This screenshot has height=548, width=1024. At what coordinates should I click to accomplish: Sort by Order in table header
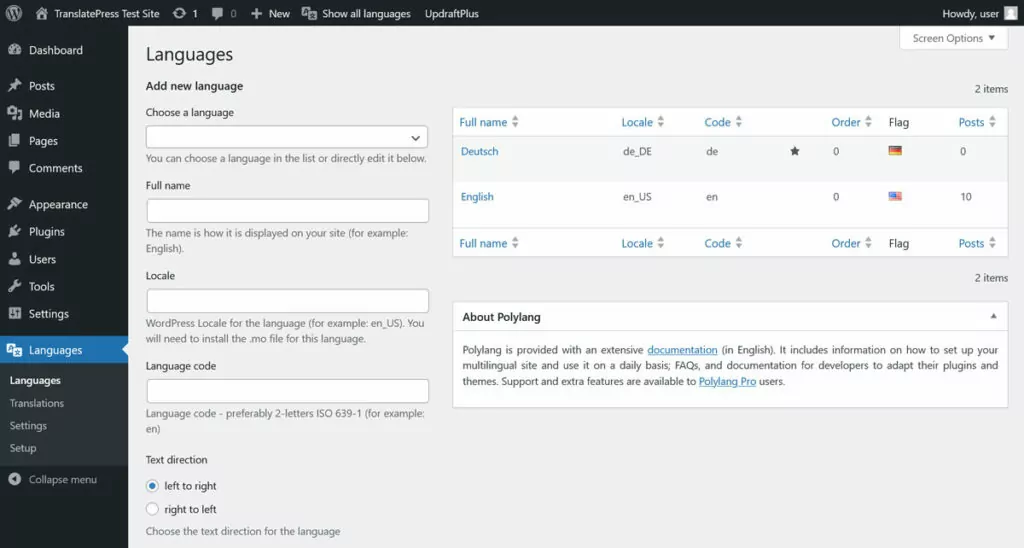pos(852,121)
